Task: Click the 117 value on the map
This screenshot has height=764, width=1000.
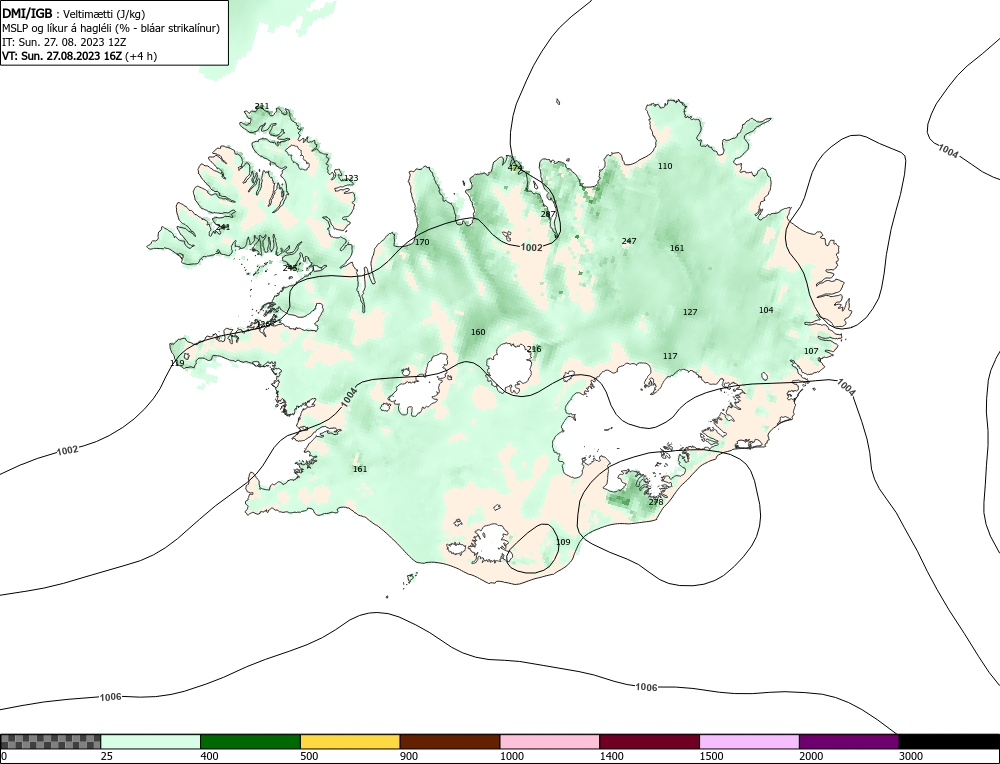Action: coord(670,356)
